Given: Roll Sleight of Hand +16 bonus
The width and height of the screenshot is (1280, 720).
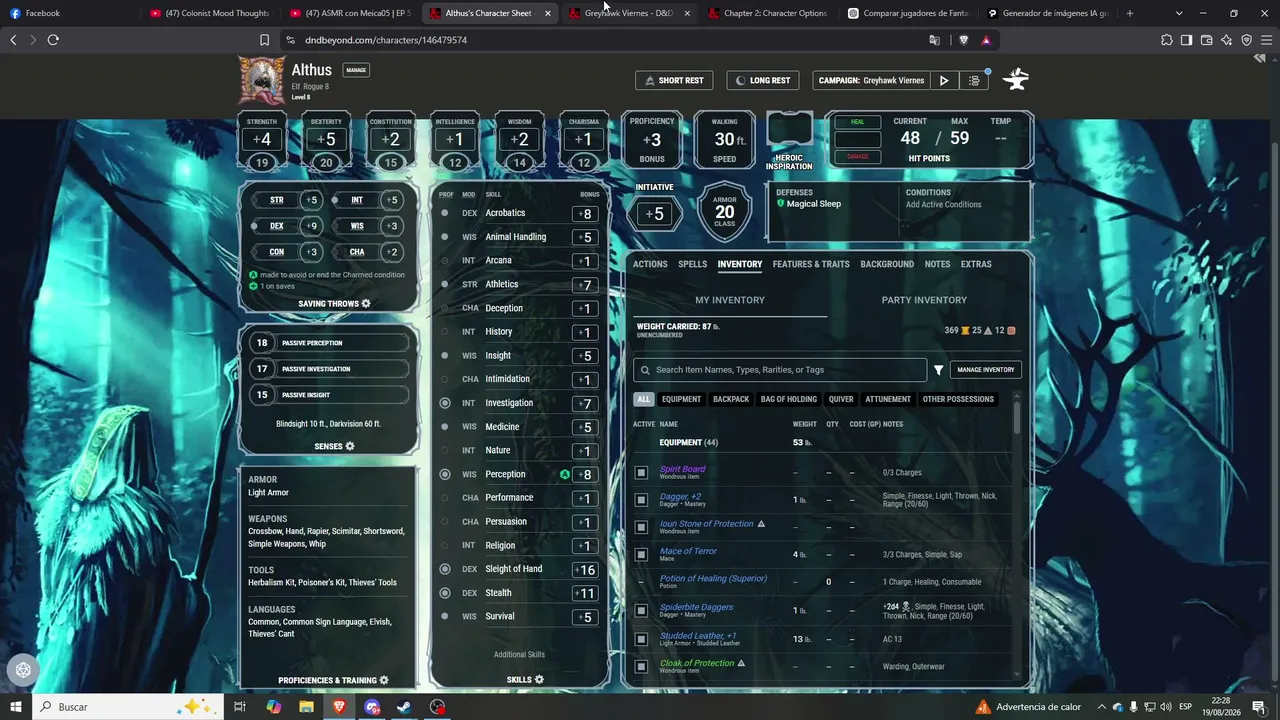Looking at the screenshot, I should 585,570.
